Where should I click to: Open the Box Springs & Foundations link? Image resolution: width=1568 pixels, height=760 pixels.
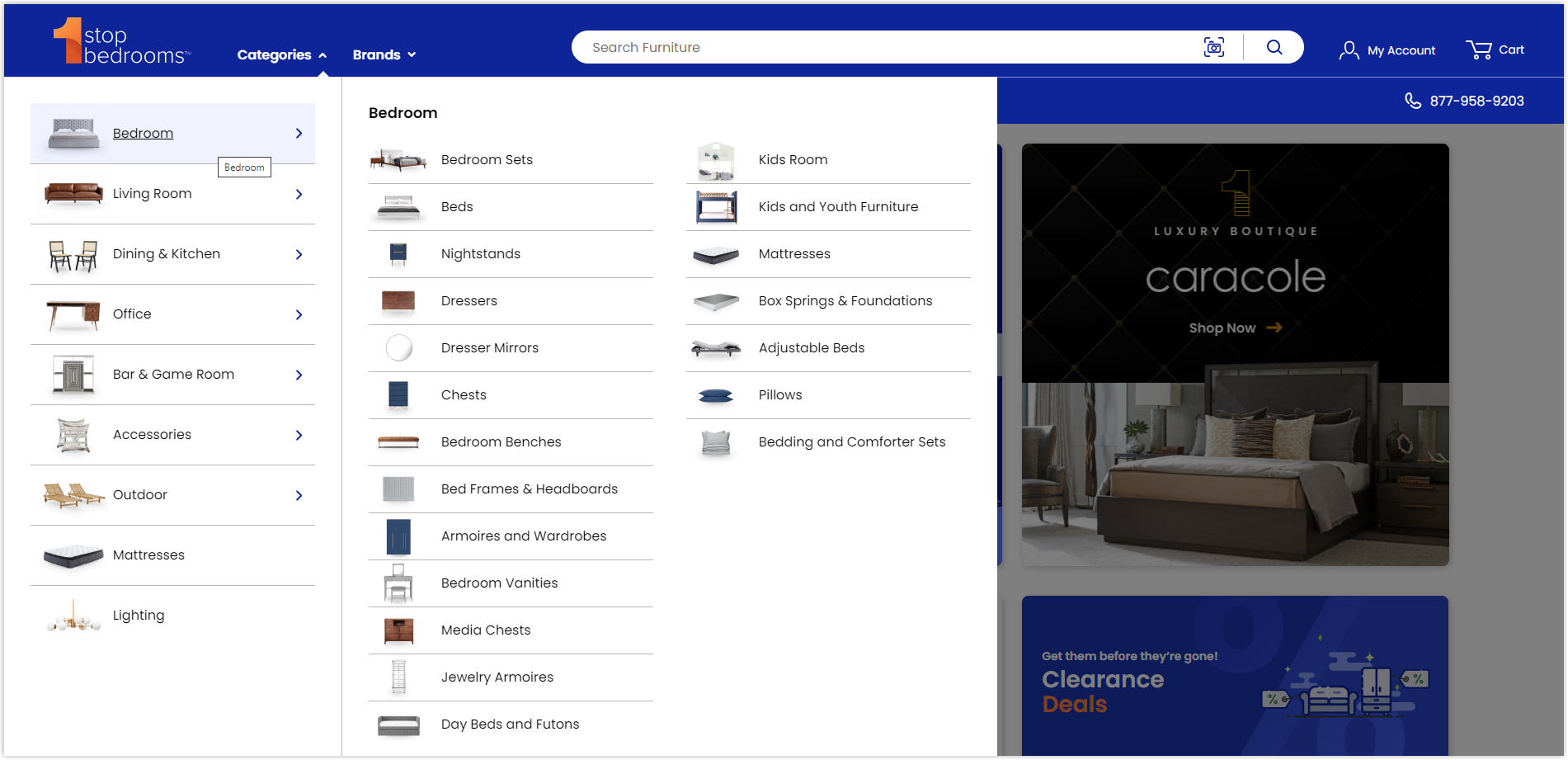[845, 300]
